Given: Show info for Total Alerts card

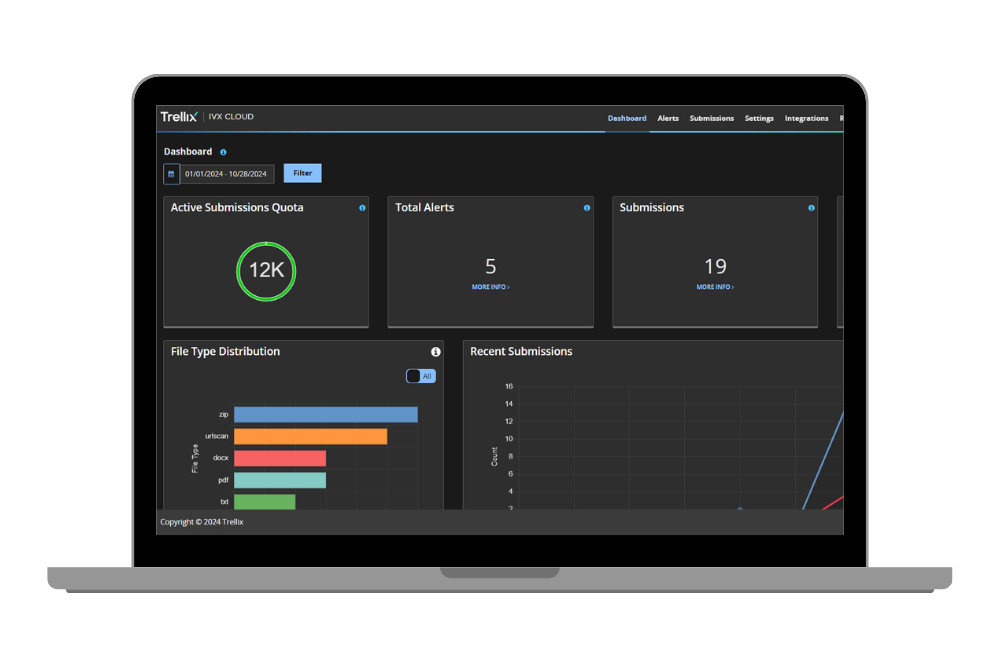Looking at the screenshot, I should tap(587, 208).
